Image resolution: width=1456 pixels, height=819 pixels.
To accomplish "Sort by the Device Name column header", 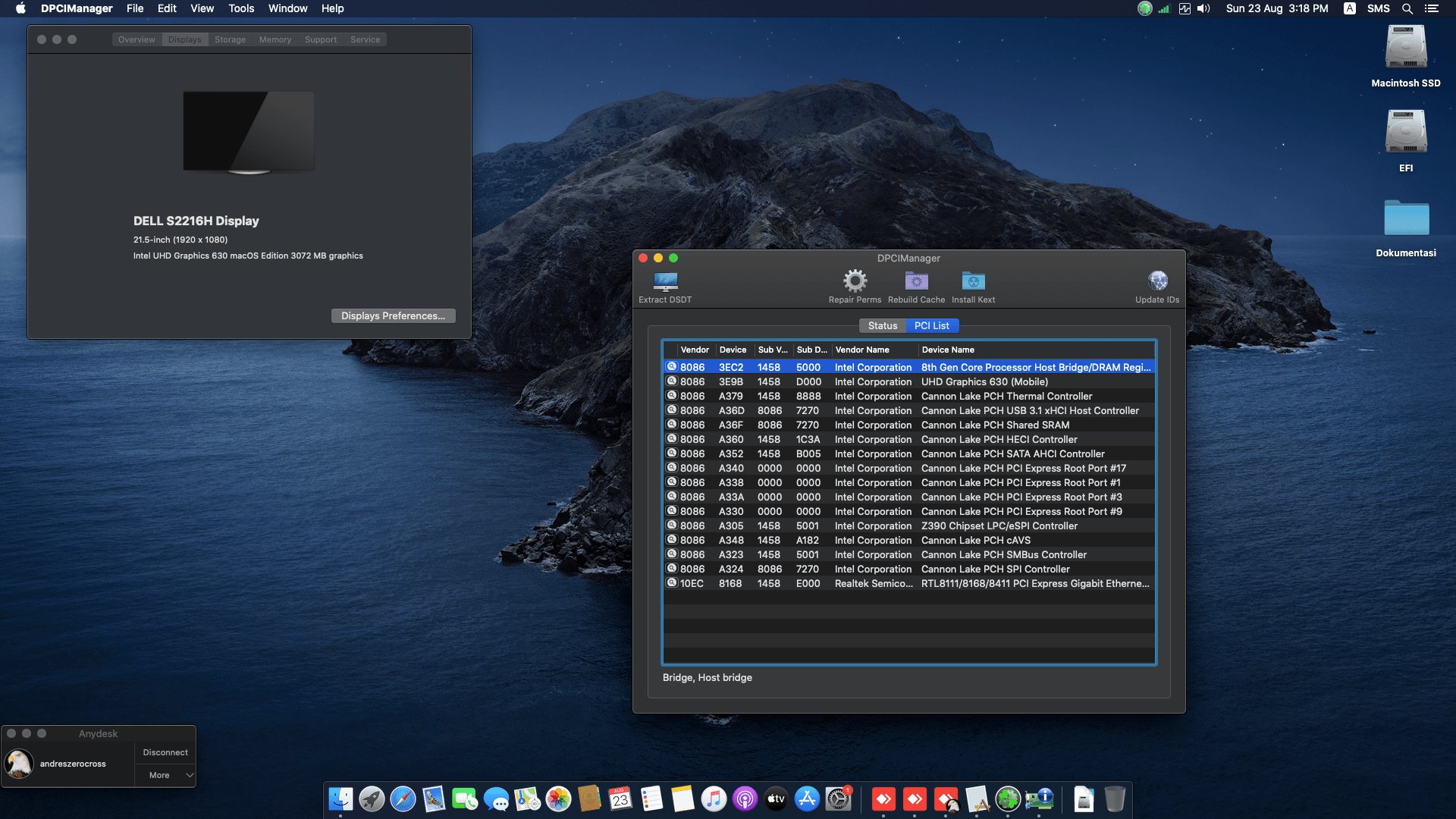I will point(1035,350).
